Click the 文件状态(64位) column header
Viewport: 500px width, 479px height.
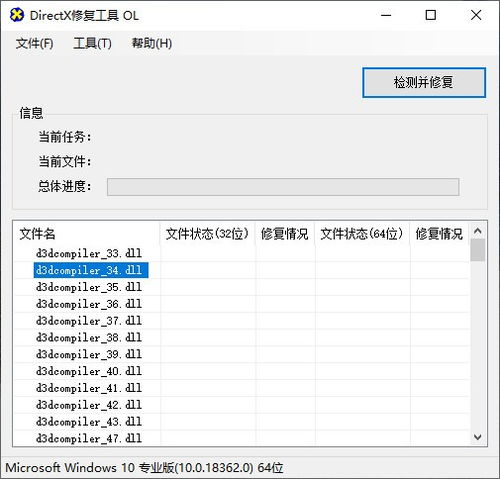click(x=362, y=234)
